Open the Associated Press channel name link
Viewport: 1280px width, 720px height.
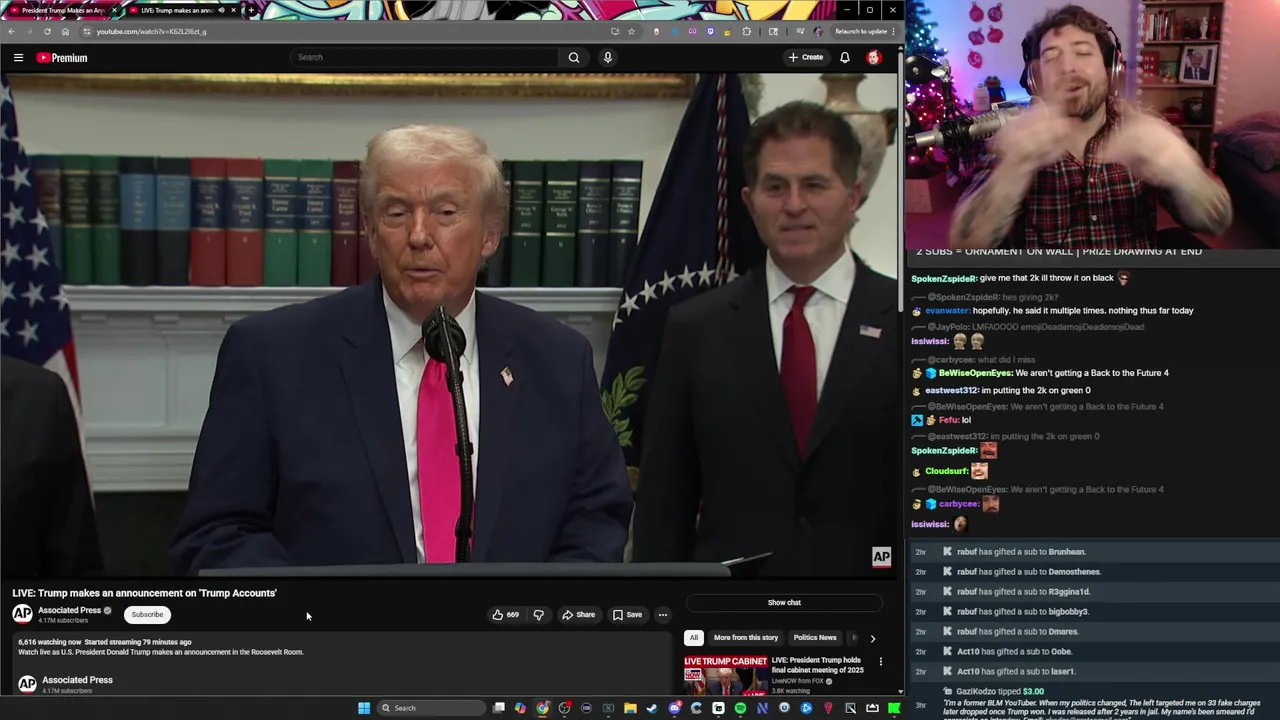pyautogui.click(x=69, y=610)
